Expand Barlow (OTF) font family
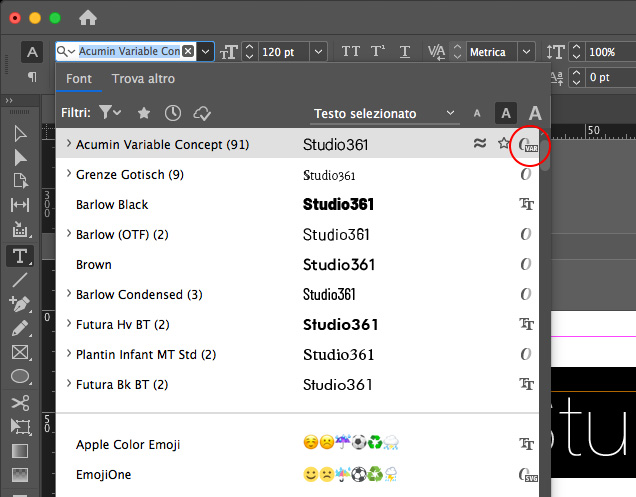 coord(69,233)
